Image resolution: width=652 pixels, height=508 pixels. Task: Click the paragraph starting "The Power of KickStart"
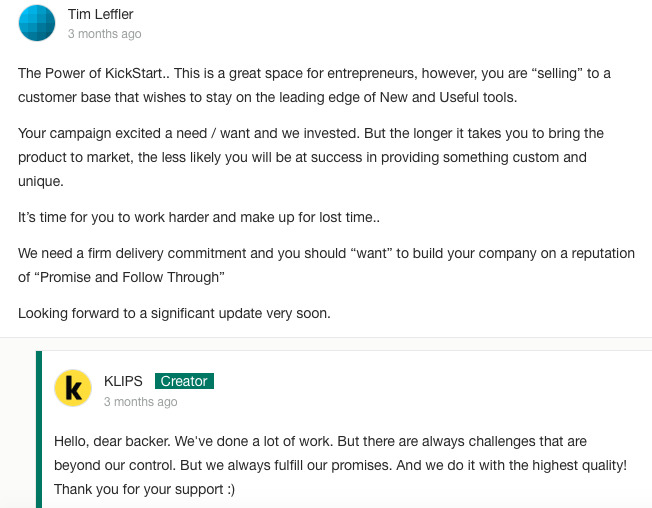pyautogui.click(x=313, y=85)
